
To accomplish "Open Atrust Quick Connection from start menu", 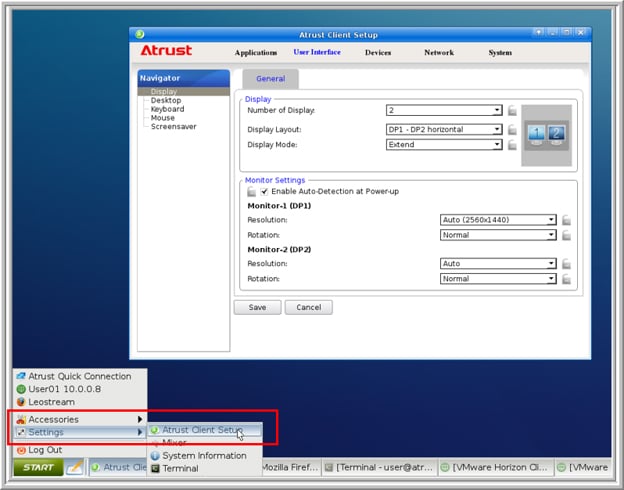I will pos(80,376).
